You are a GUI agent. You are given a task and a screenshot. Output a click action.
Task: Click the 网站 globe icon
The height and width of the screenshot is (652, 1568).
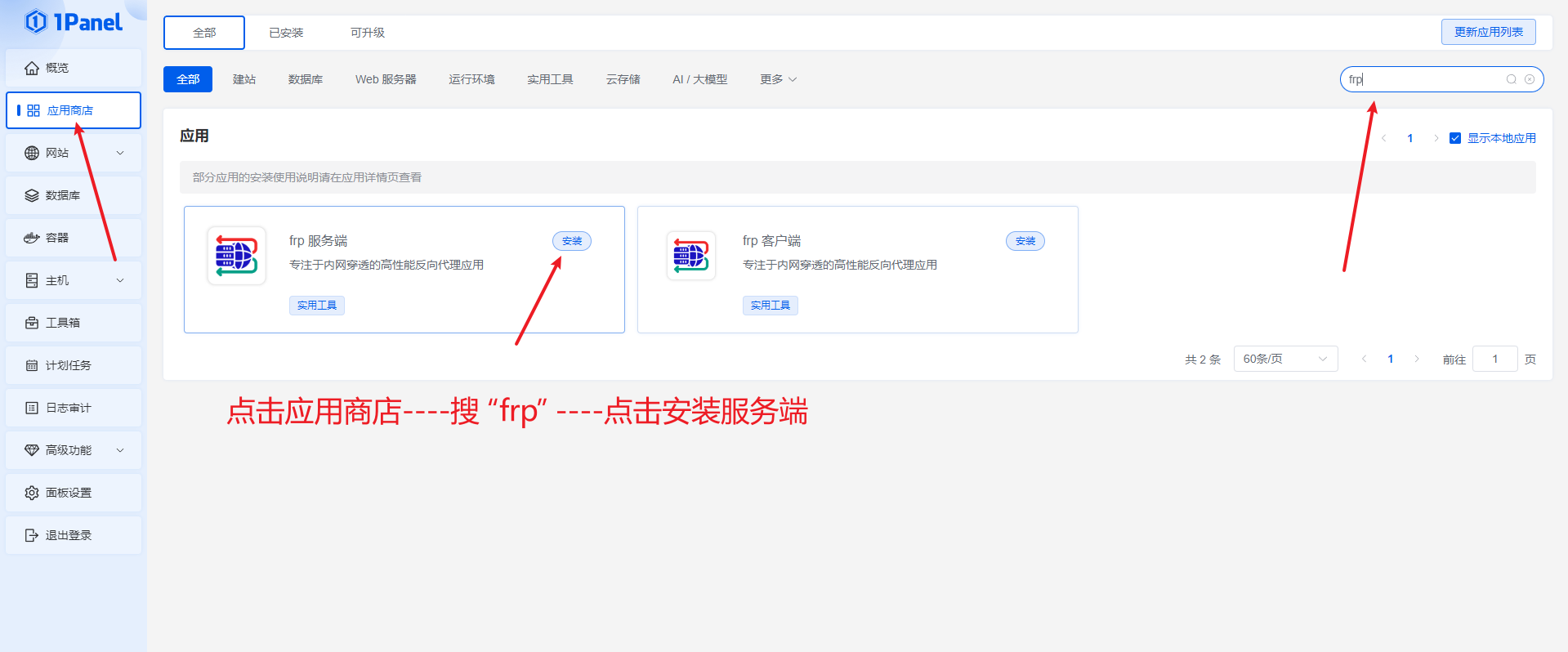(x=32, y=153)
